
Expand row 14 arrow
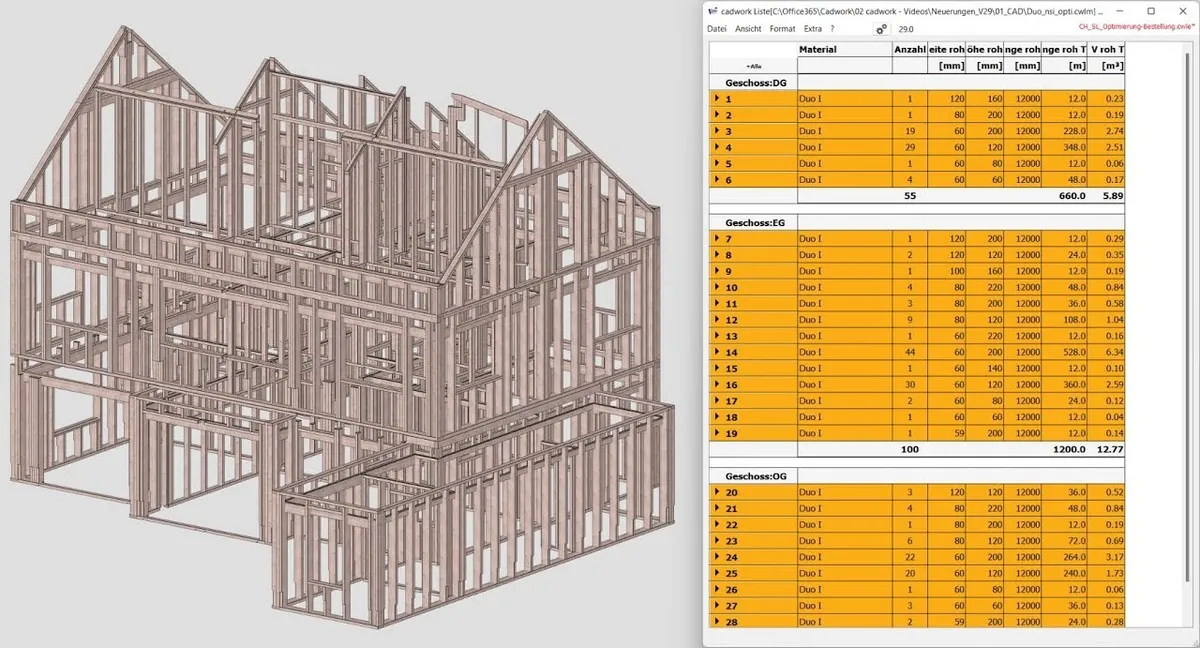(x=717, y=352)
